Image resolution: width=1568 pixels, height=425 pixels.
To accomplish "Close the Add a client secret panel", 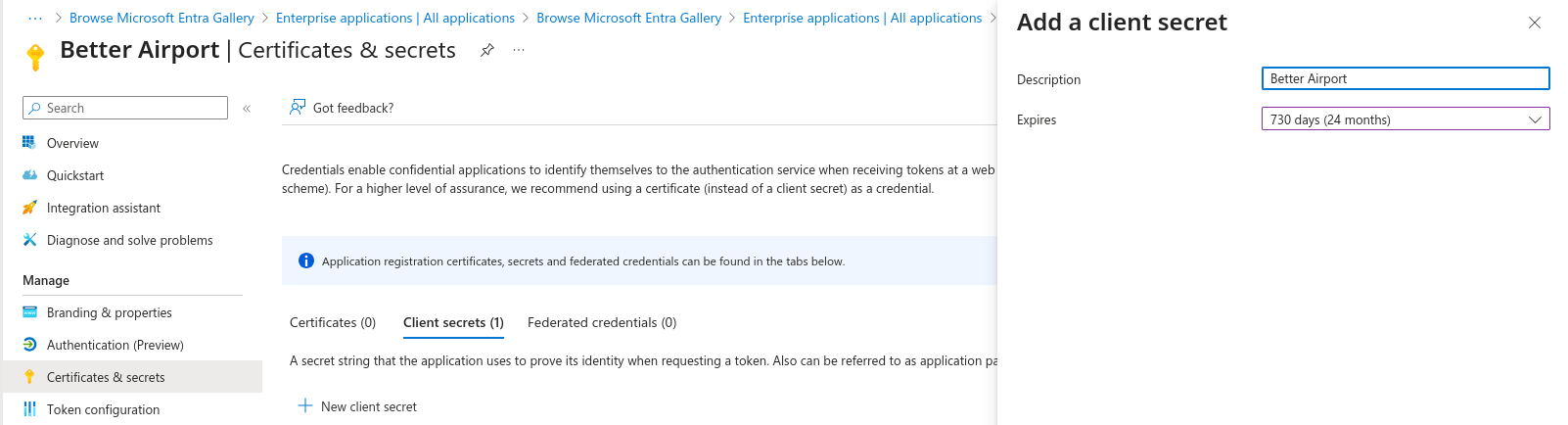I will tap(1535, 23).
